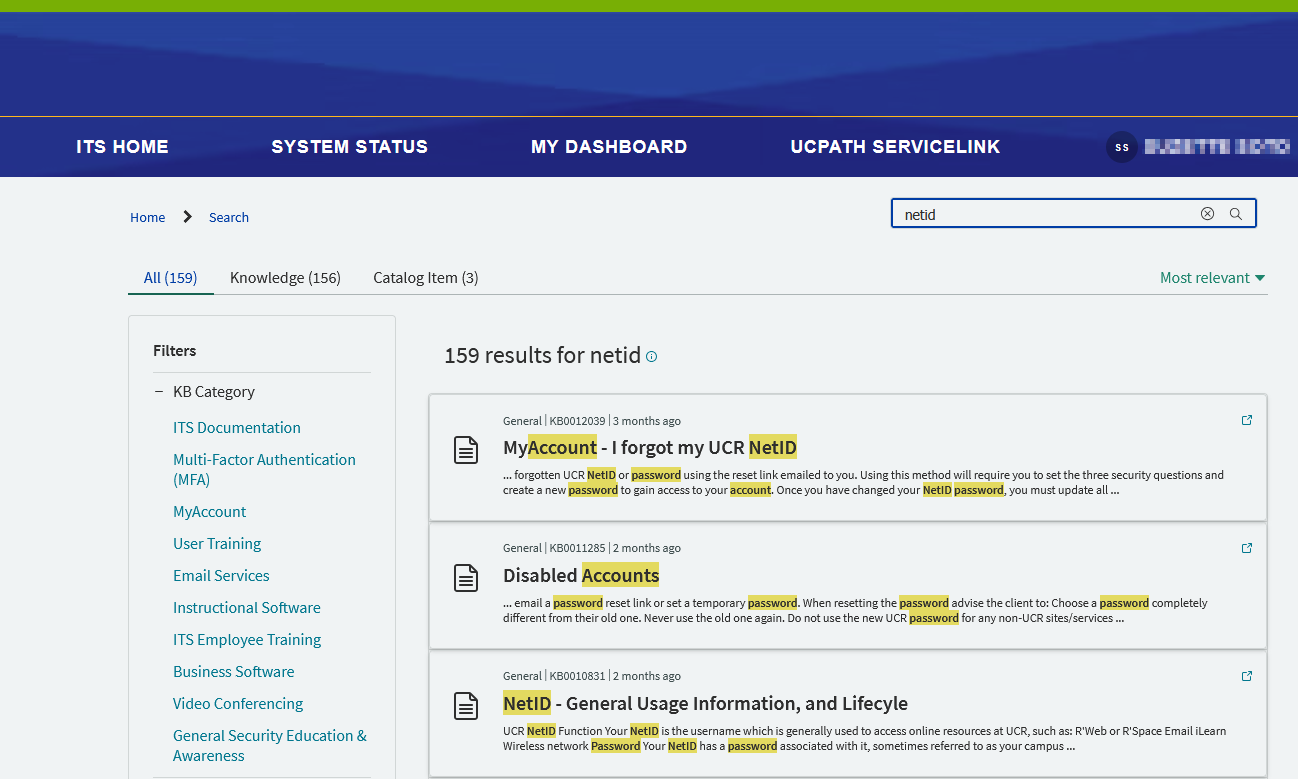Click inside the netid search field

point(1040,214)
